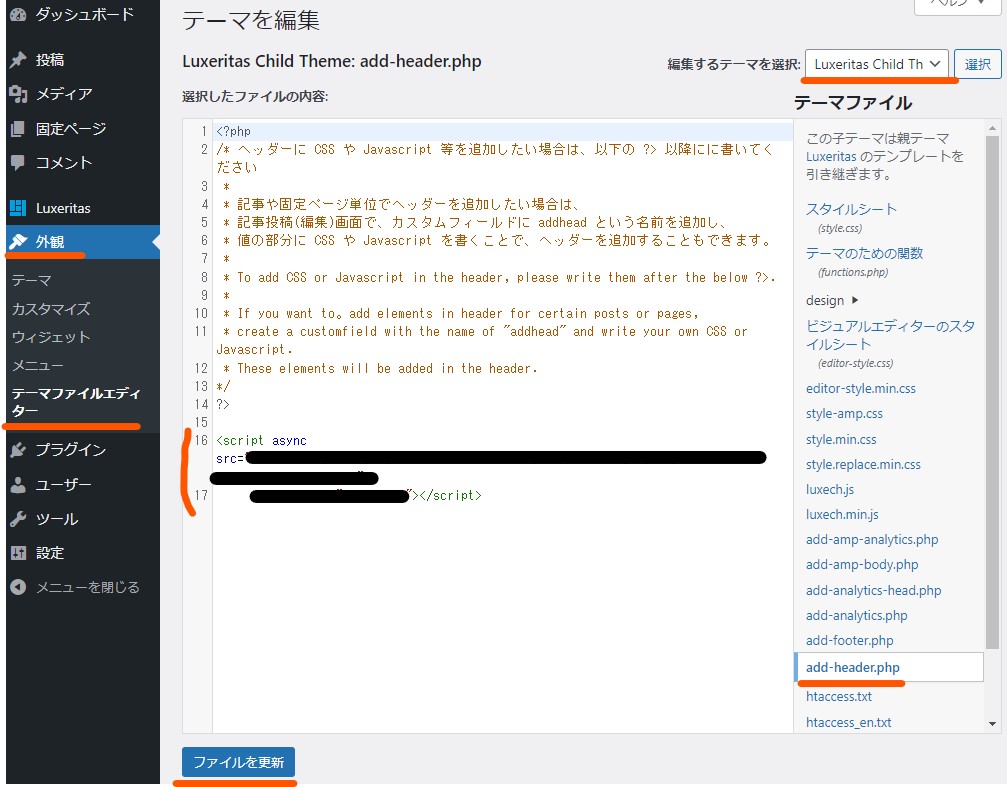Click the paintbrush icon beside 外観
Image resolution: width=1007 pixels, height=787 pixels.
18,242
